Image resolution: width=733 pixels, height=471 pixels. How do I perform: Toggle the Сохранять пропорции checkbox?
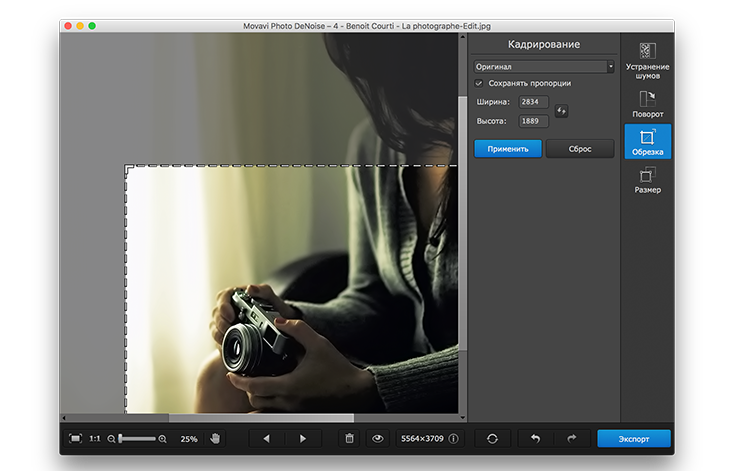pos(479,84)
